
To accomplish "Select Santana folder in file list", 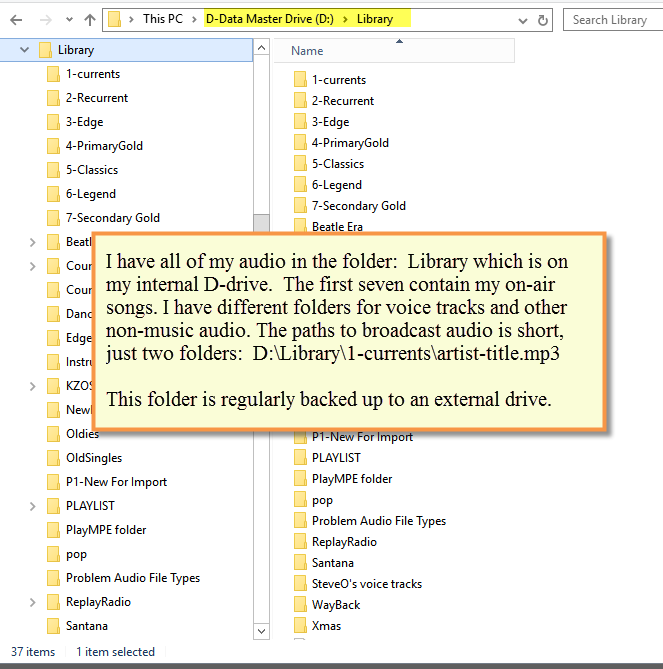I will pos(332,563).
